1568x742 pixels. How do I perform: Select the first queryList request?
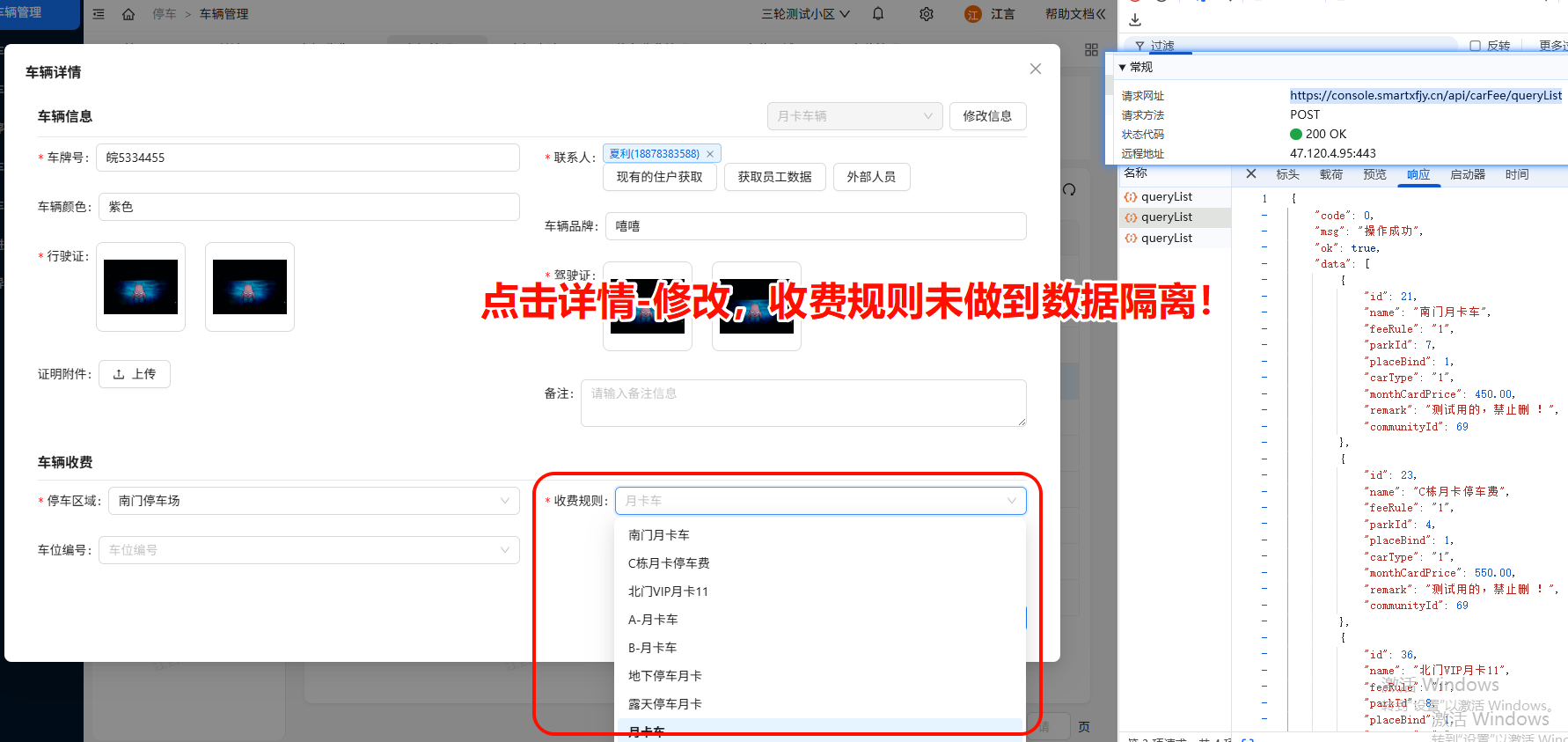point(1175,197)
